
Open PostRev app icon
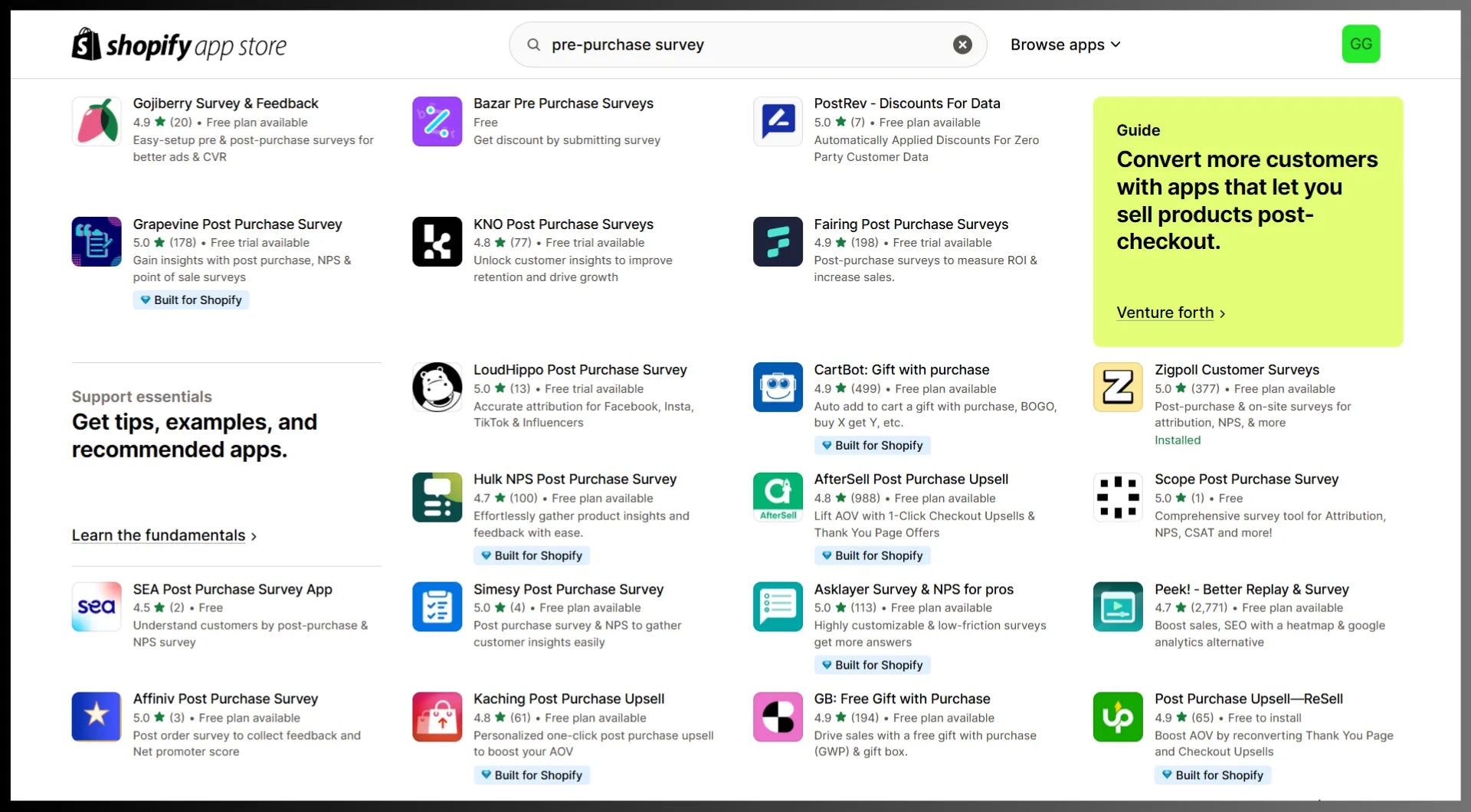coord(778,121)
